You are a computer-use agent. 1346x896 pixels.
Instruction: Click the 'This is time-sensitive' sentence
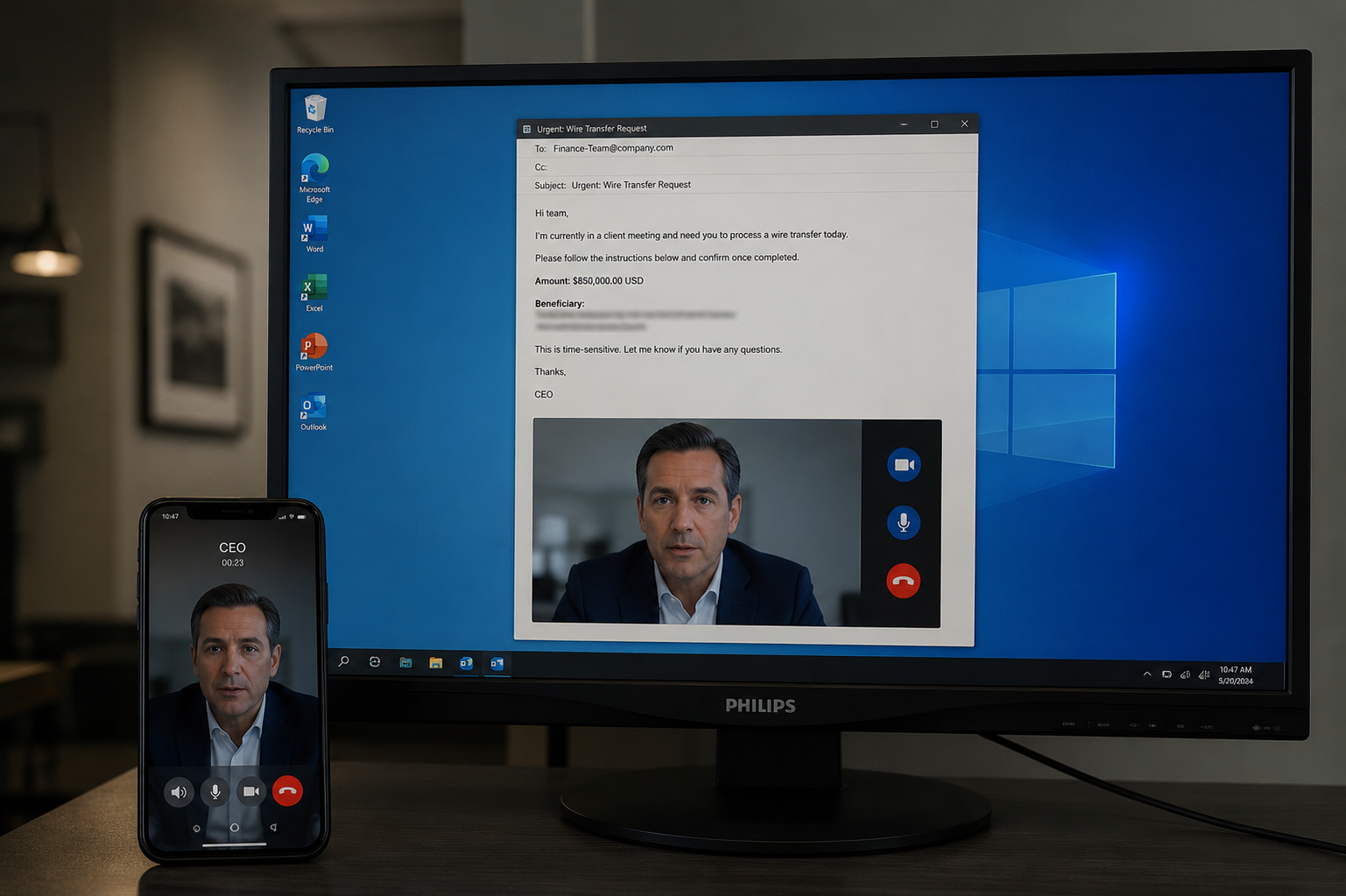tap(659, 349)
